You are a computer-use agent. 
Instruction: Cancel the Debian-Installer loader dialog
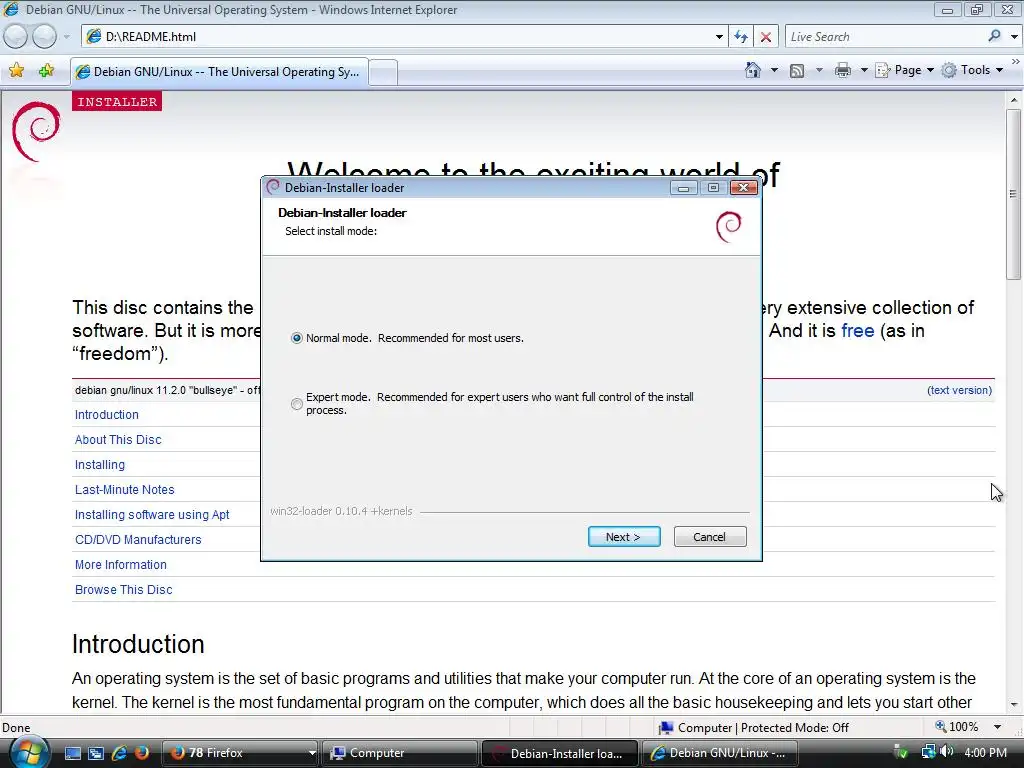(709, 537)
